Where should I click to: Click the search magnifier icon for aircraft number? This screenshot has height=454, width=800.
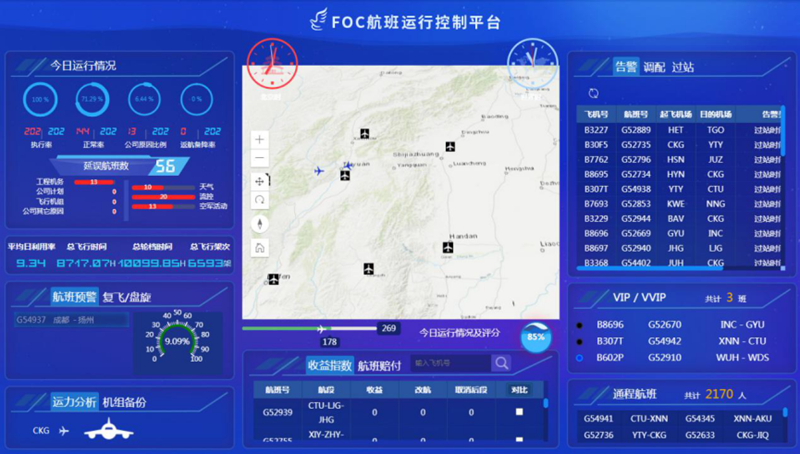(x=501, y=363)
